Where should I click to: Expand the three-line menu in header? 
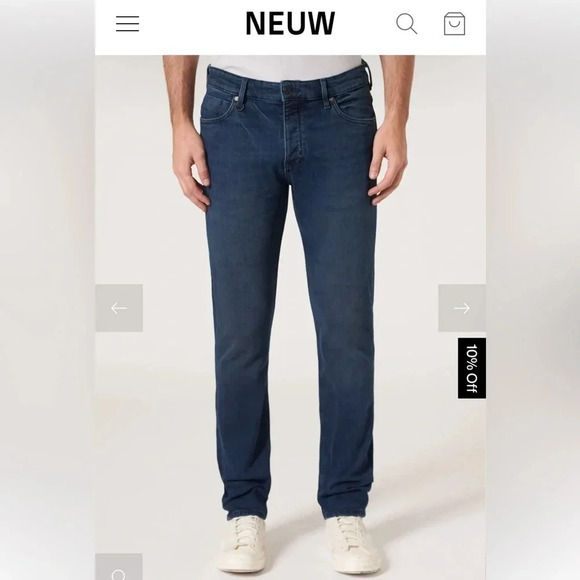pyautogui.click(x=128, y=24)
